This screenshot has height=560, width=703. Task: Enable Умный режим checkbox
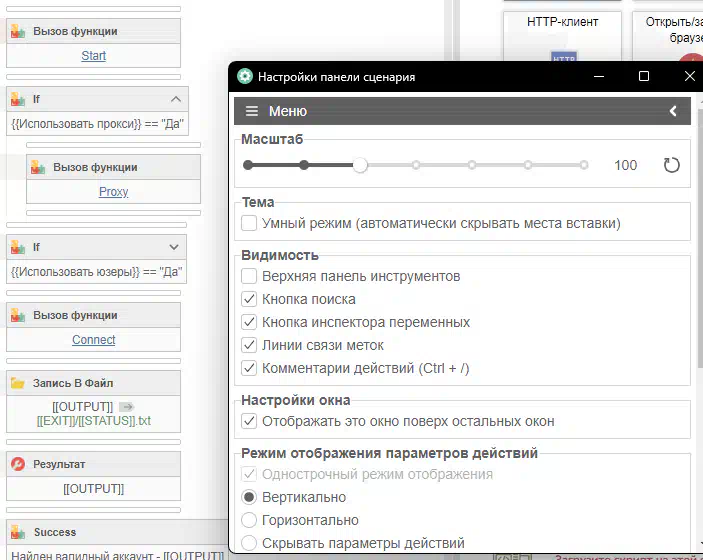click(x=249, y=223)
